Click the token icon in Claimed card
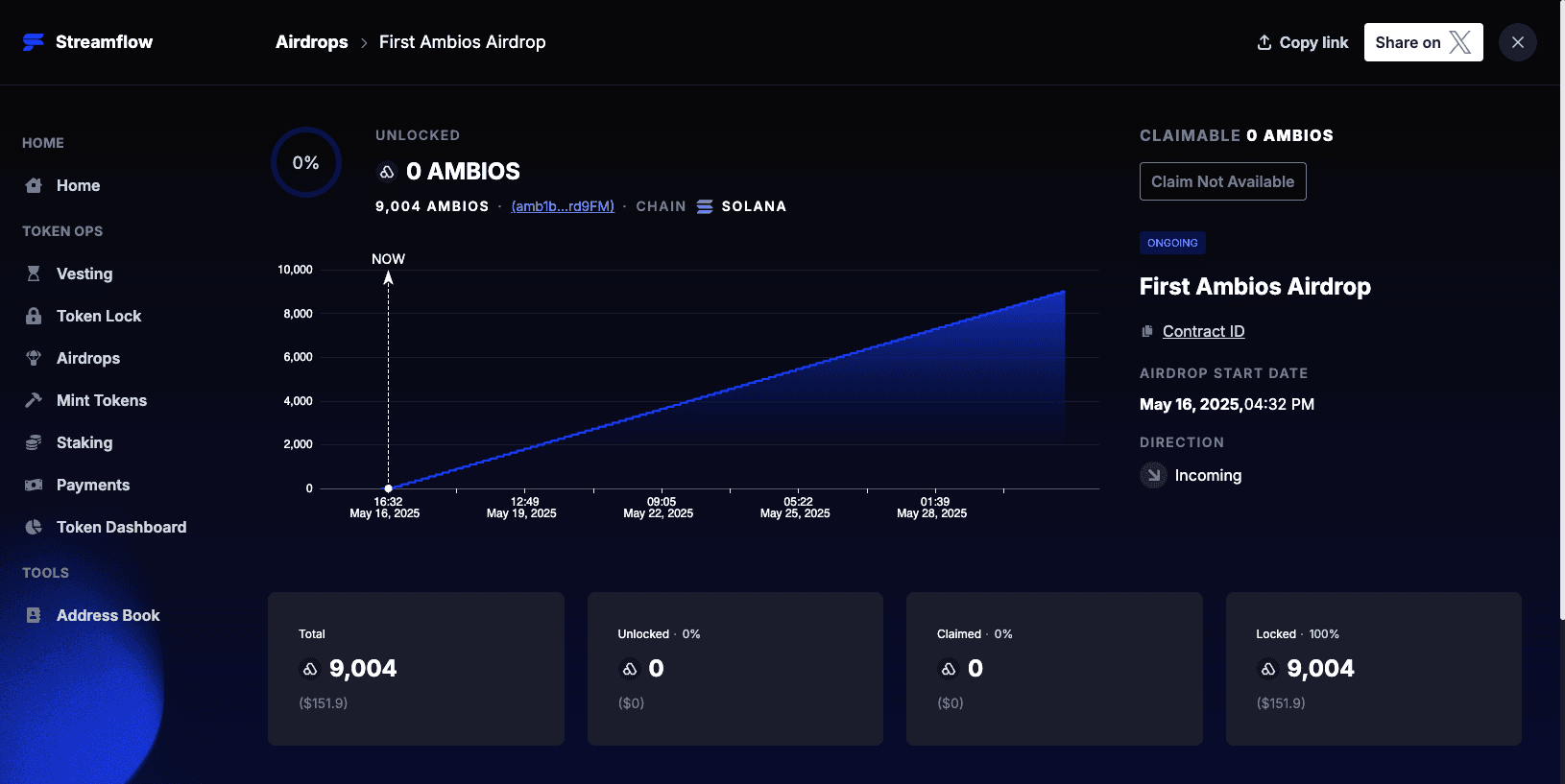 point(949,669)
